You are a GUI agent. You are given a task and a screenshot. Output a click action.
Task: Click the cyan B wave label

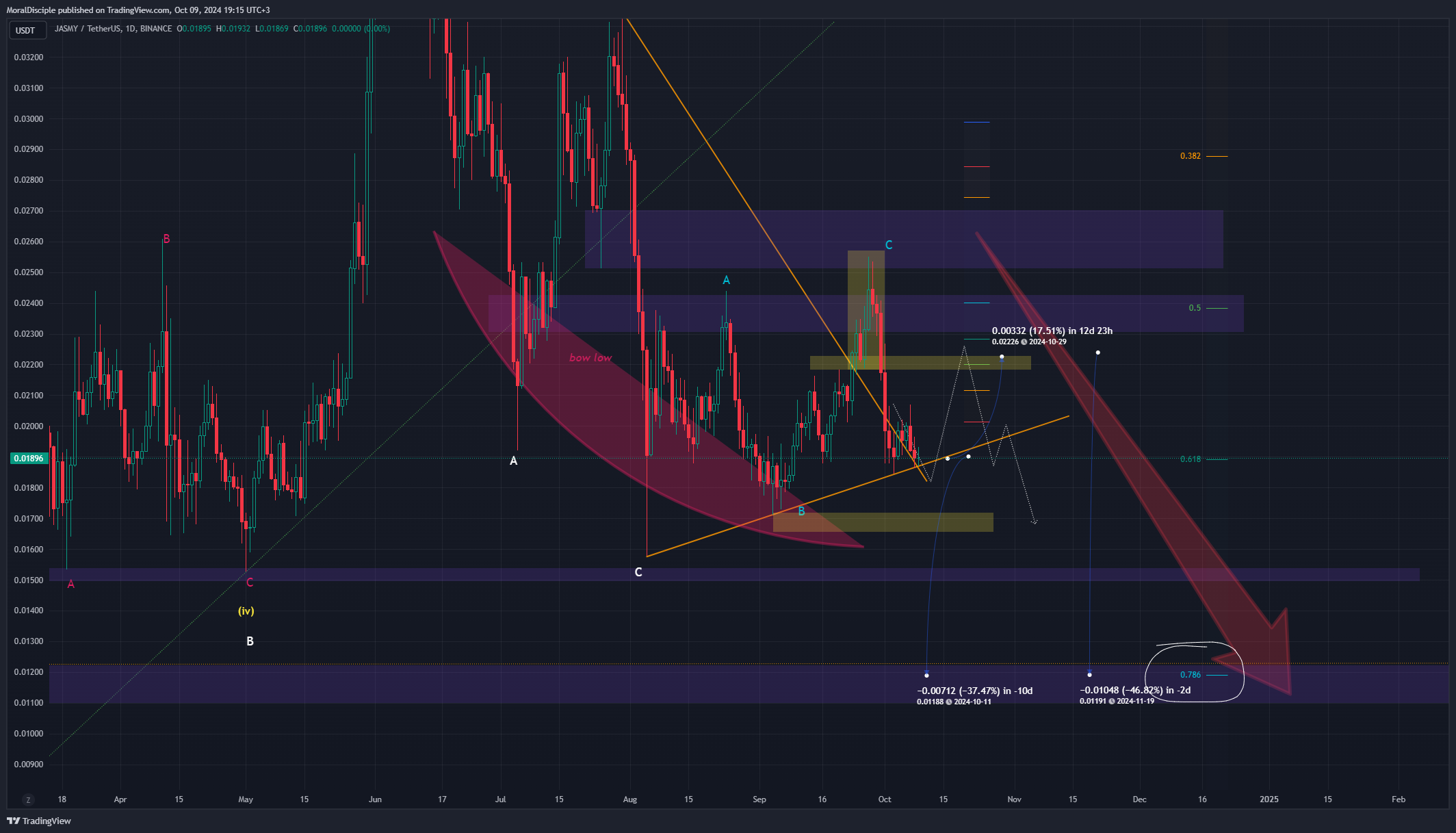(x=801, y=511)
